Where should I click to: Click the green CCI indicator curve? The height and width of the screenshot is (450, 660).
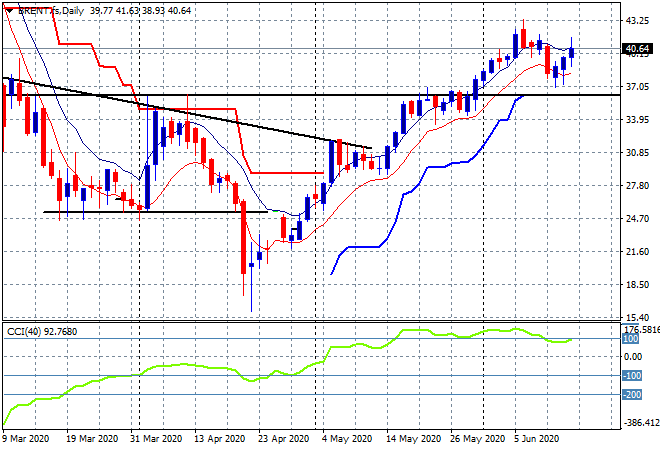(x=286, y=372)
